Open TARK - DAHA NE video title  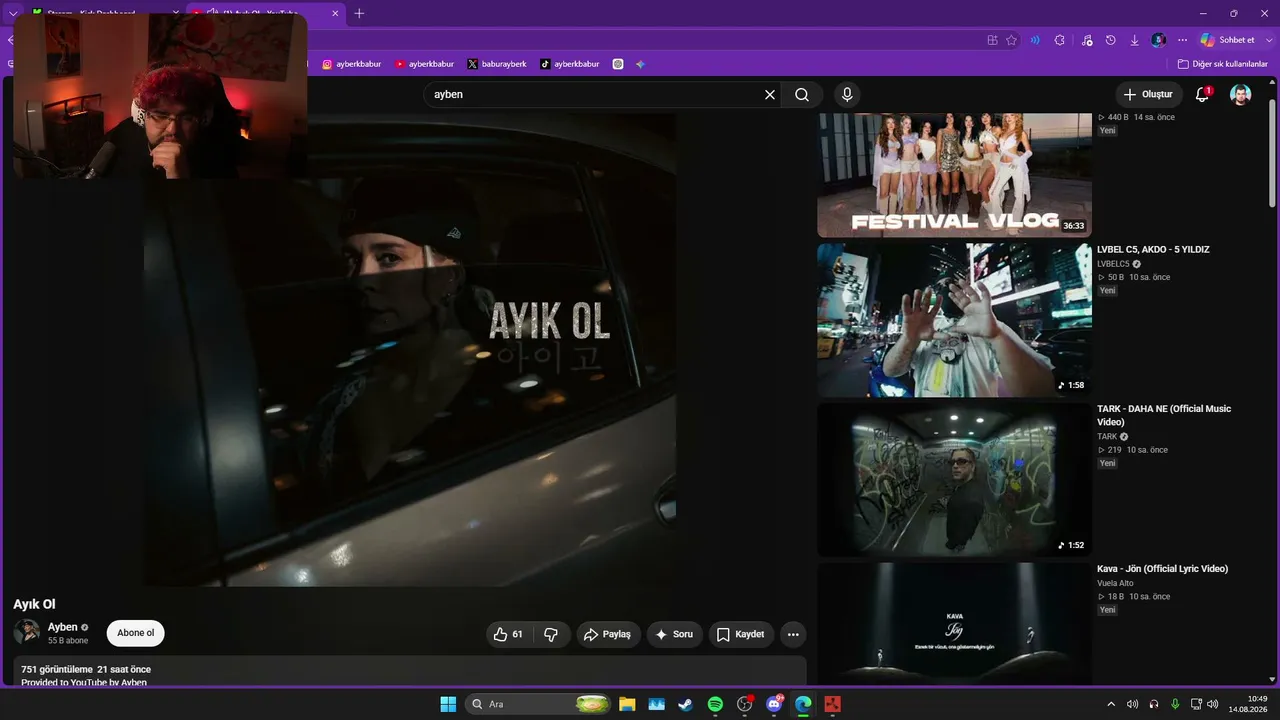pyautogui.click(x=1164, y=415)
